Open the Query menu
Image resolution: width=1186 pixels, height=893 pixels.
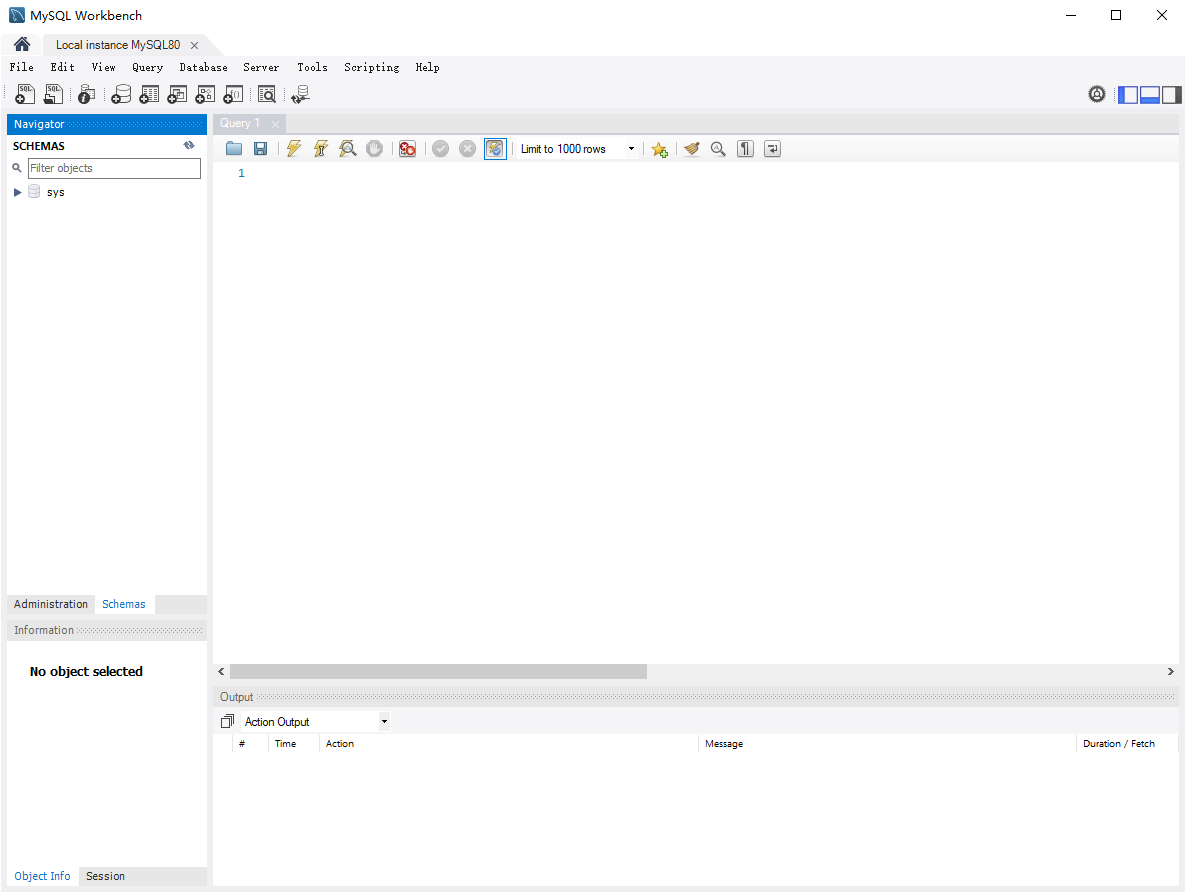coord(147,67)
